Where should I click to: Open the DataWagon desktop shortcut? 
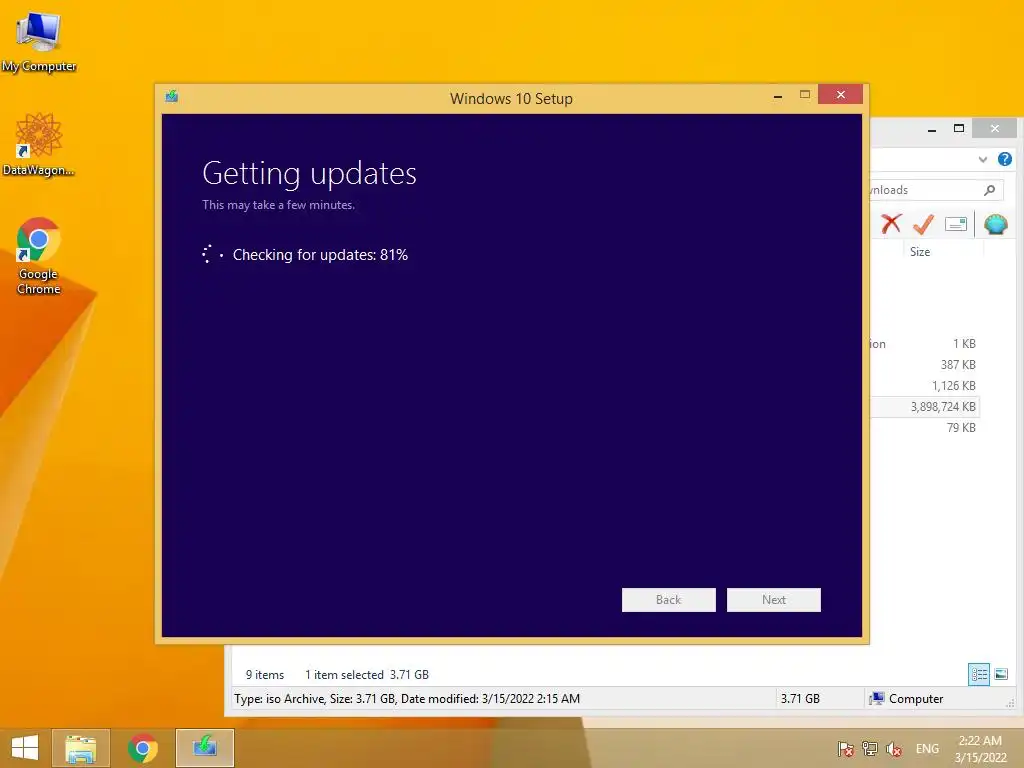[x=39, y=144]
